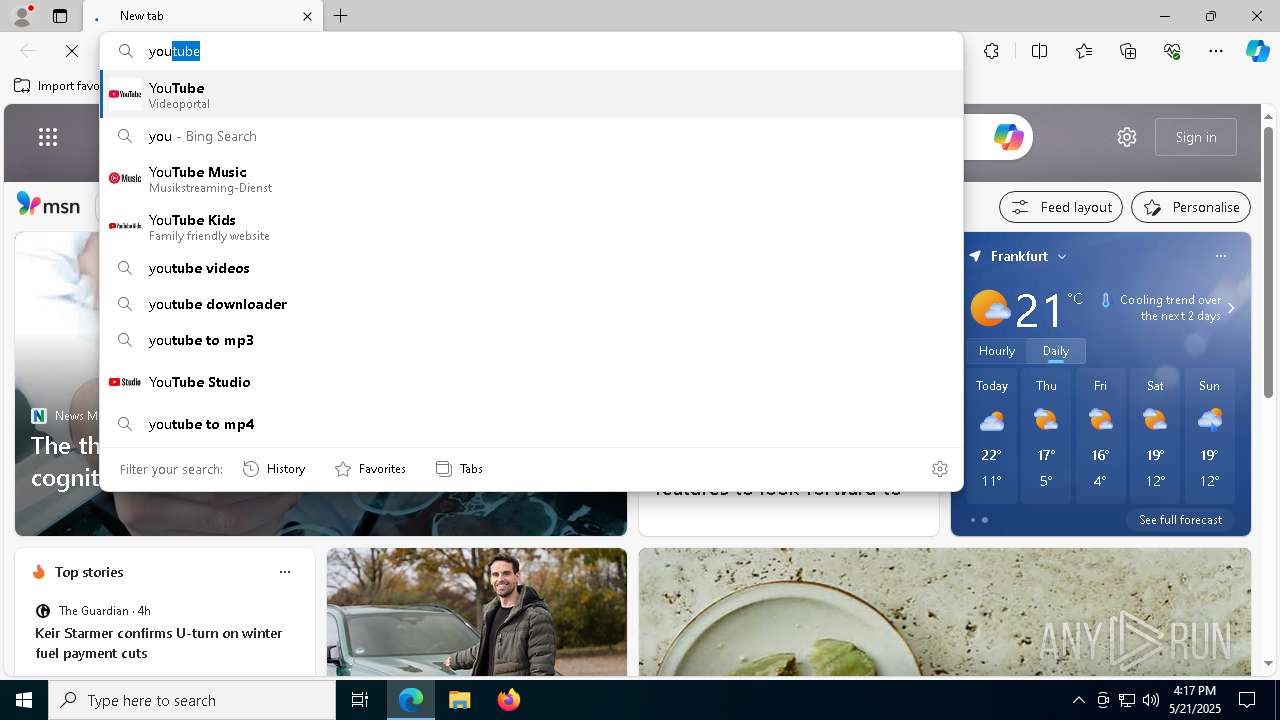This screenshot has width=1280, height=720.
Task: Open Collections icon in toolbar
Action: pos(1128,51)
